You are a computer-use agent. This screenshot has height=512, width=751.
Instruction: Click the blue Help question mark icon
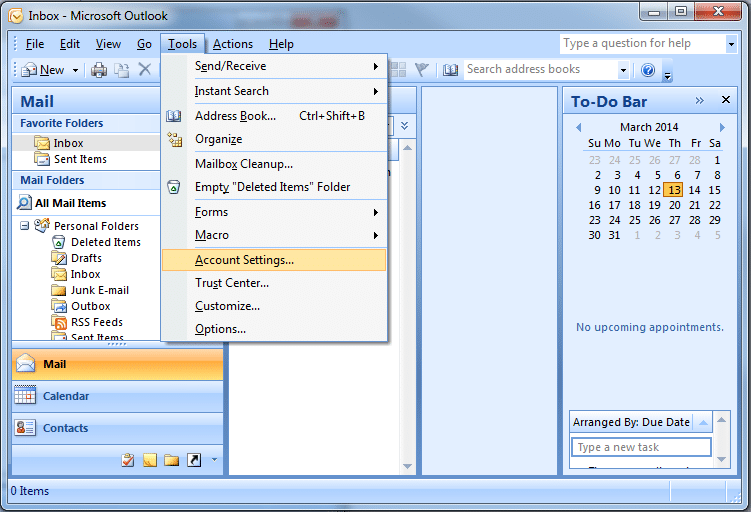(648, 70)
